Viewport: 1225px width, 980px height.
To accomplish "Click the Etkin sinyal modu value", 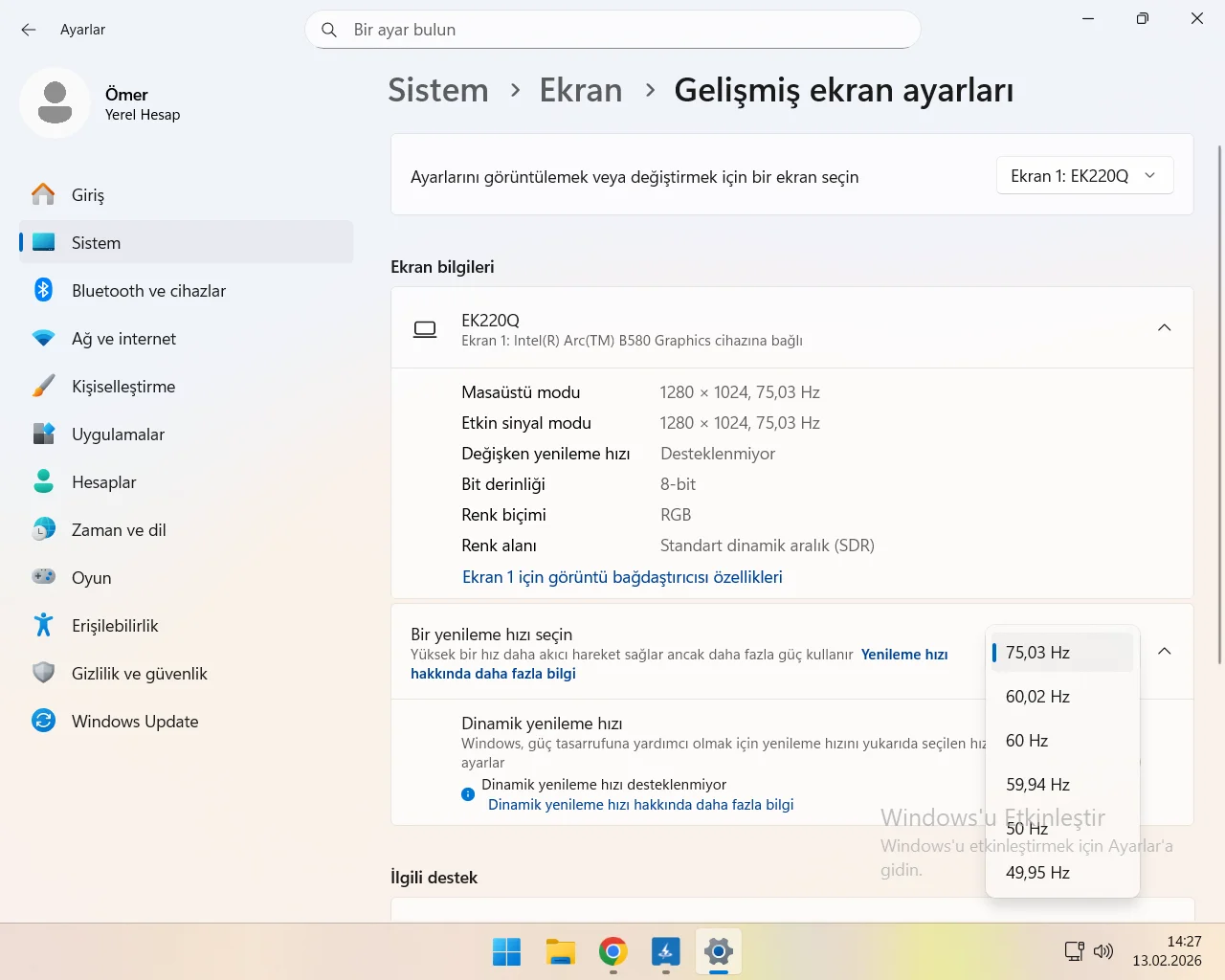I will (x=740, y=423).
